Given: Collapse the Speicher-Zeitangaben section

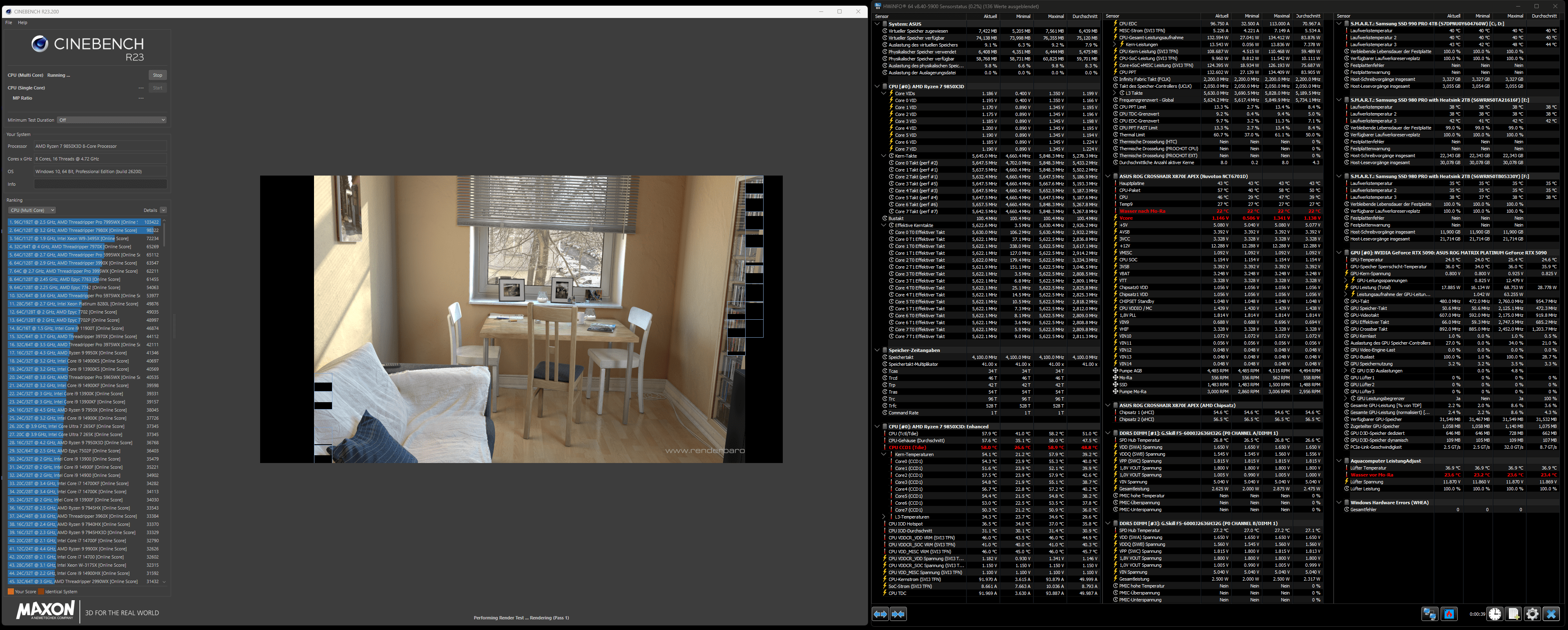Looking at the screenshot, I should 877,350.
